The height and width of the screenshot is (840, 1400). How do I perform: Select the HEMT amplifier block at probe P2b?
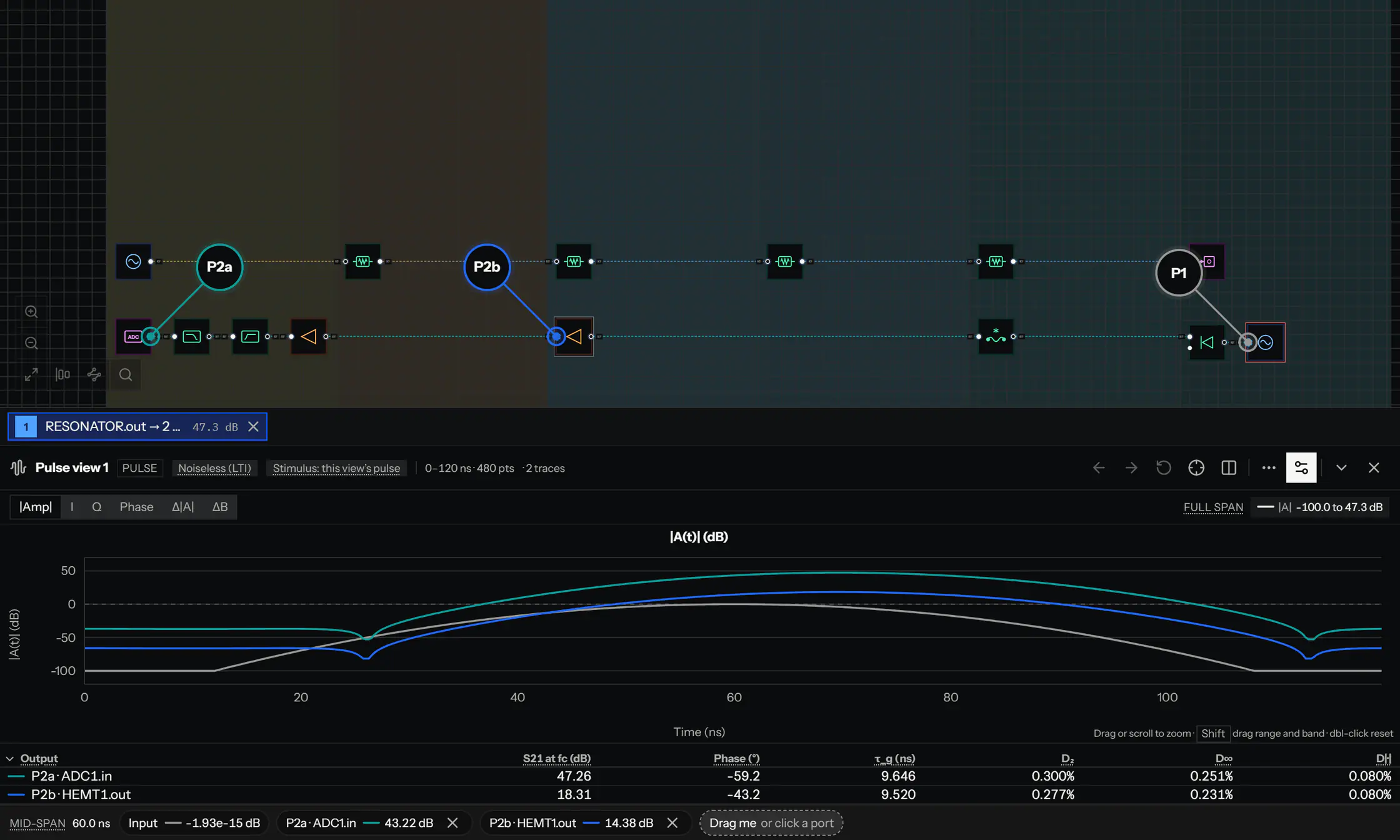pos(574,336)
